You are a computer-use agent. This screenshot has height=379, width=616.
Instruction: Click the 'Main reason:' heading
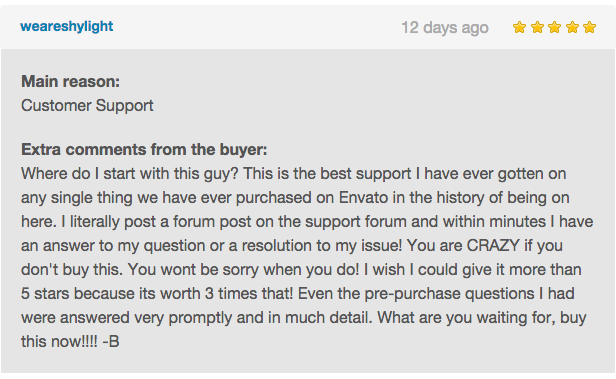(70, 81)
